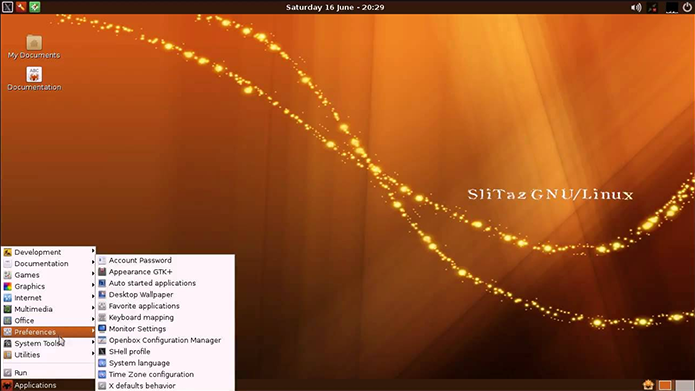This screenshot has height=391, width=695.
Task: Click the date and time clock
Action: [335, 7]
